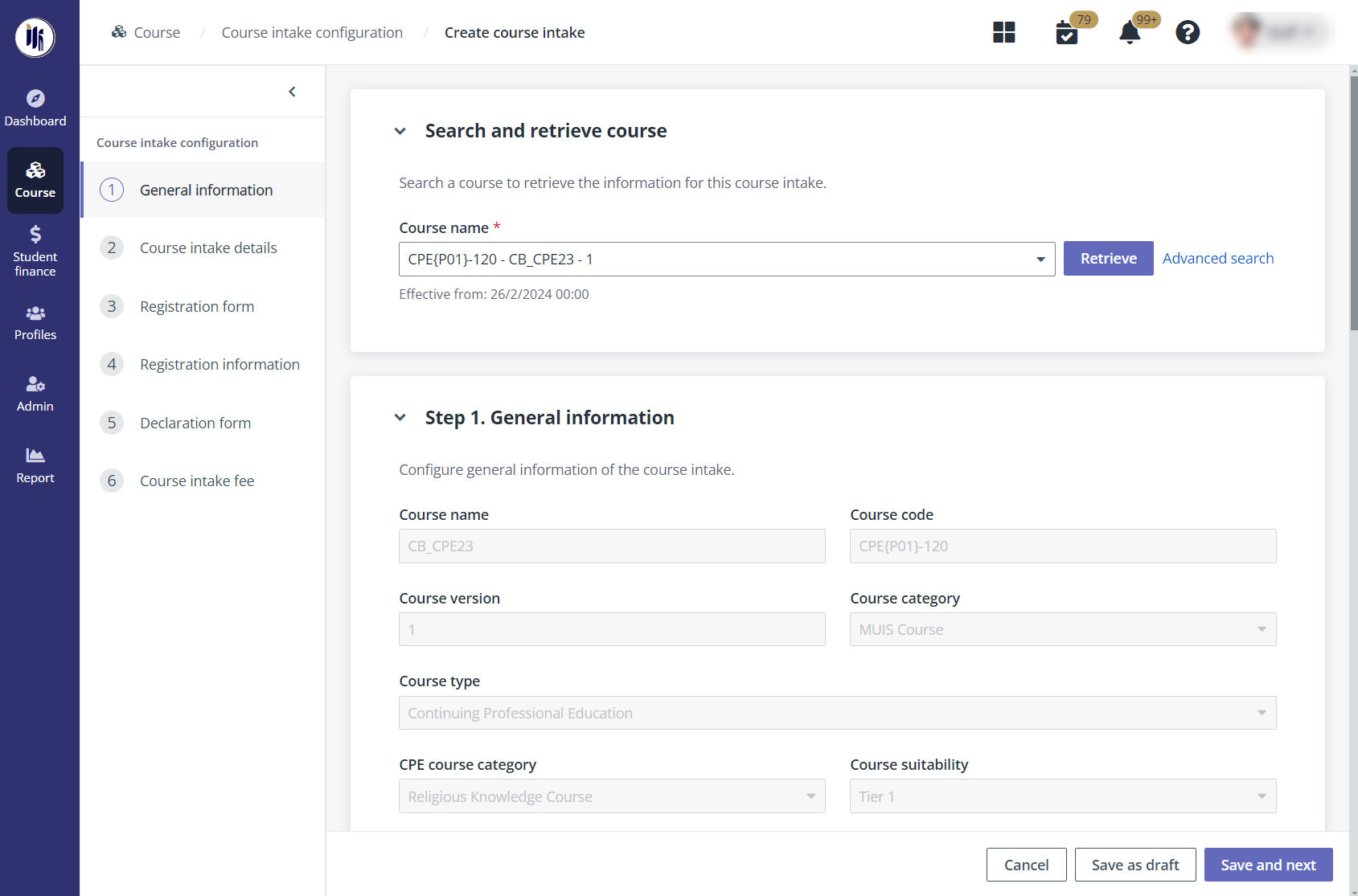Viewport: 1358px width, 896px height.
Task: Click the Course version field
Action: tap(612, 629)
